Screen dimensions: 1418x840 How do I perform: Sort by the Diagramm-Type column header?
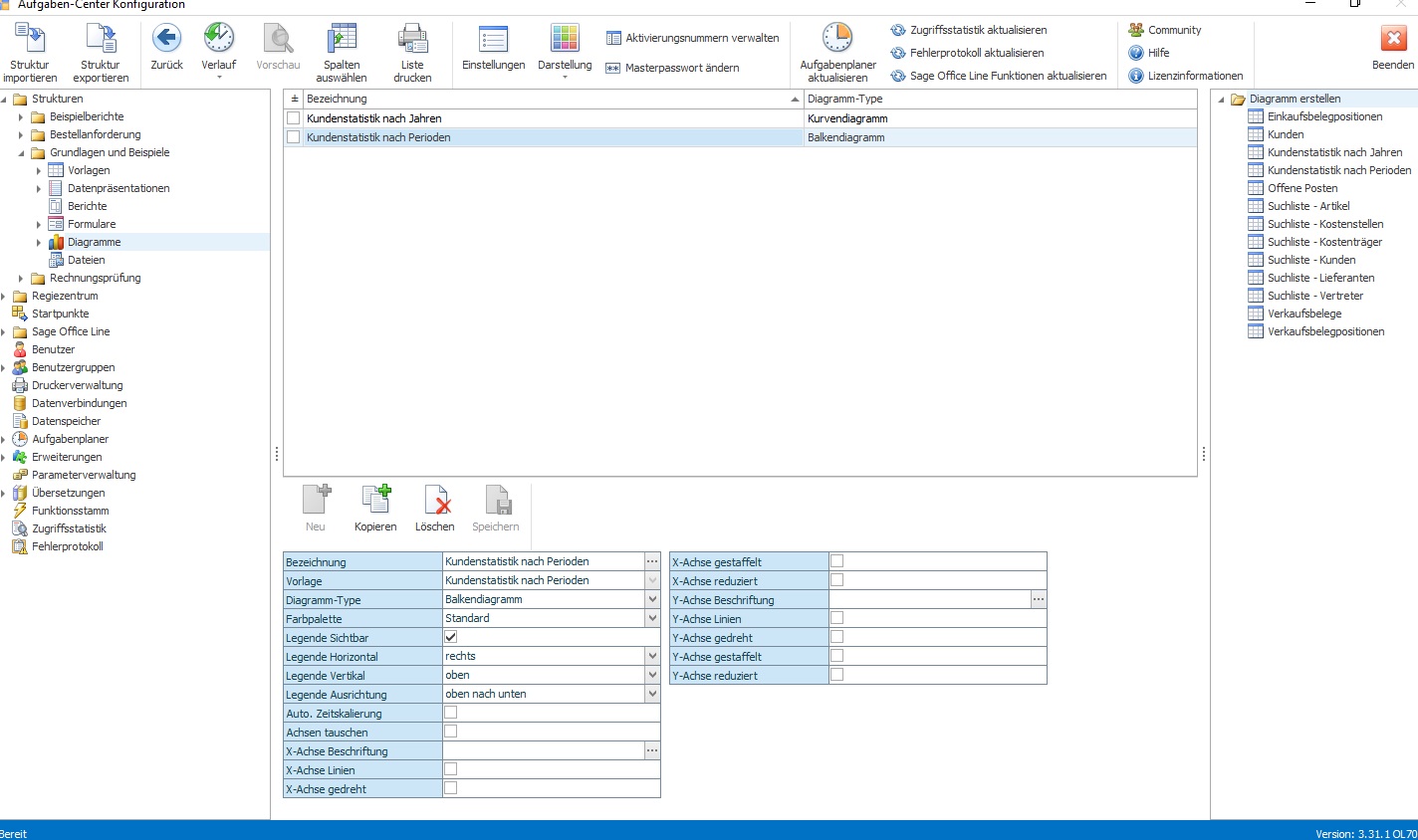[1000, 99]
